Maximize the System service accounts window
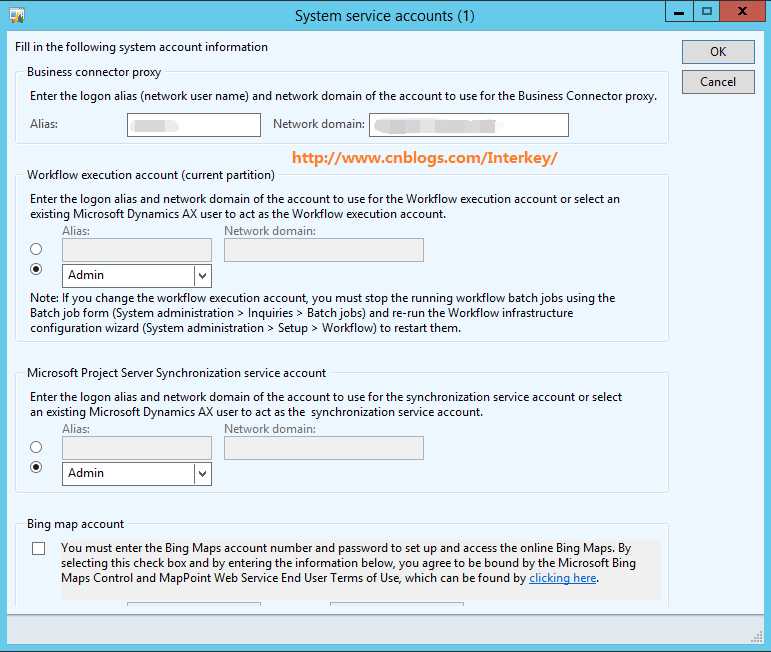The image size is (771, 652). (x=707, y=12)
